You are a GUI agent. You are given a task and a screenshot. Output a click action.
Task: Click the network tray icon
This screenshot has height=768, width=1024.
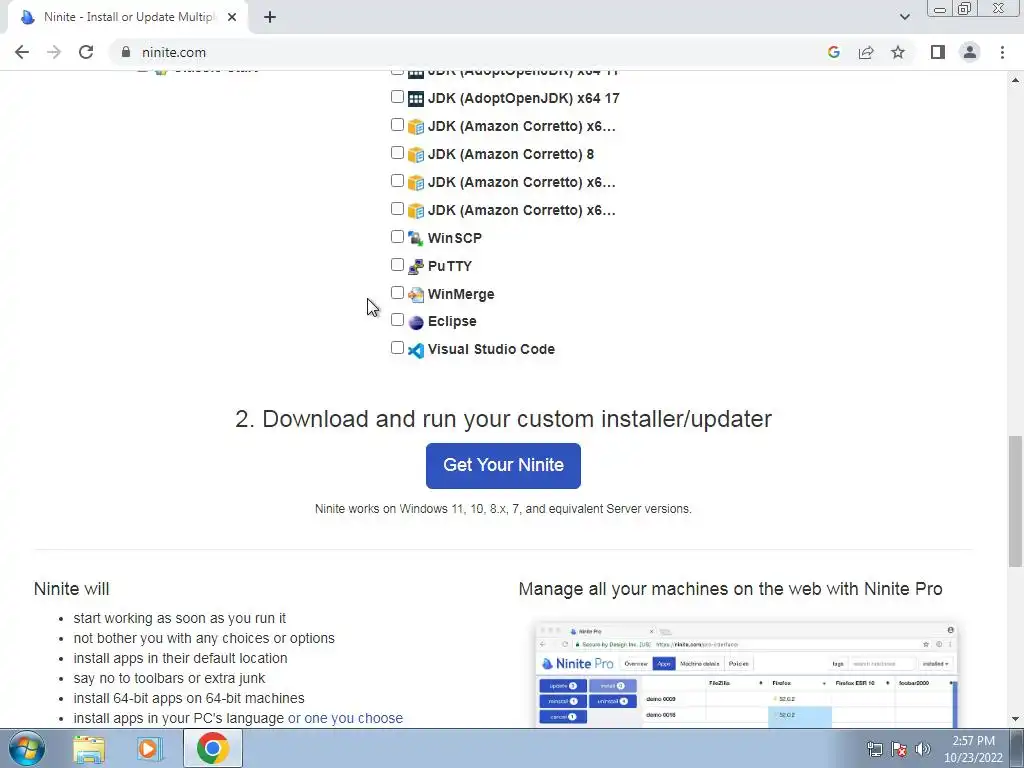[874, 749]
